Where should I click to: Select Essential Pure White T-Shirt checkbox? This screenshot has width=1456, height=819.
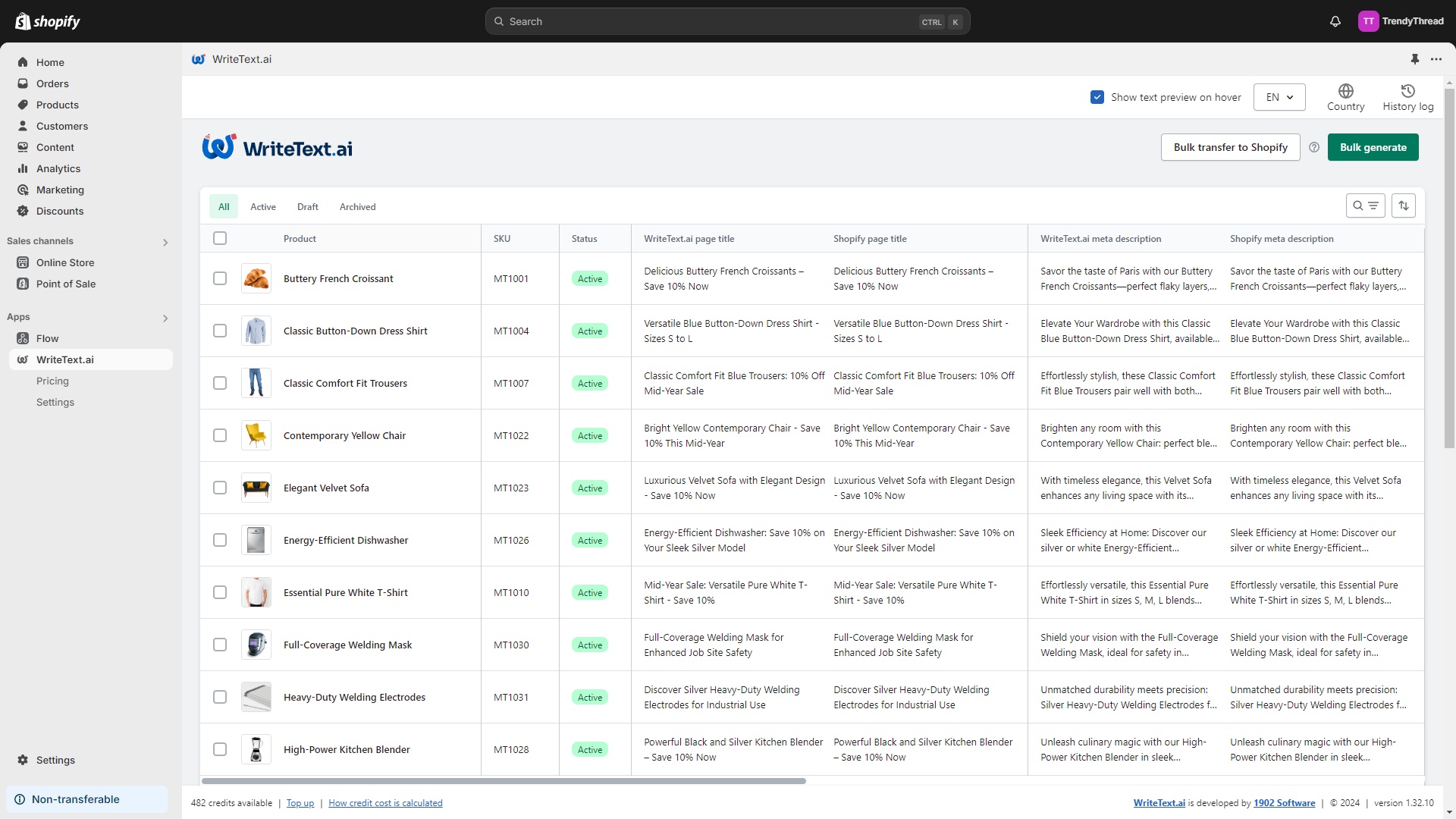pyautogui.click(x=220, y=592)
